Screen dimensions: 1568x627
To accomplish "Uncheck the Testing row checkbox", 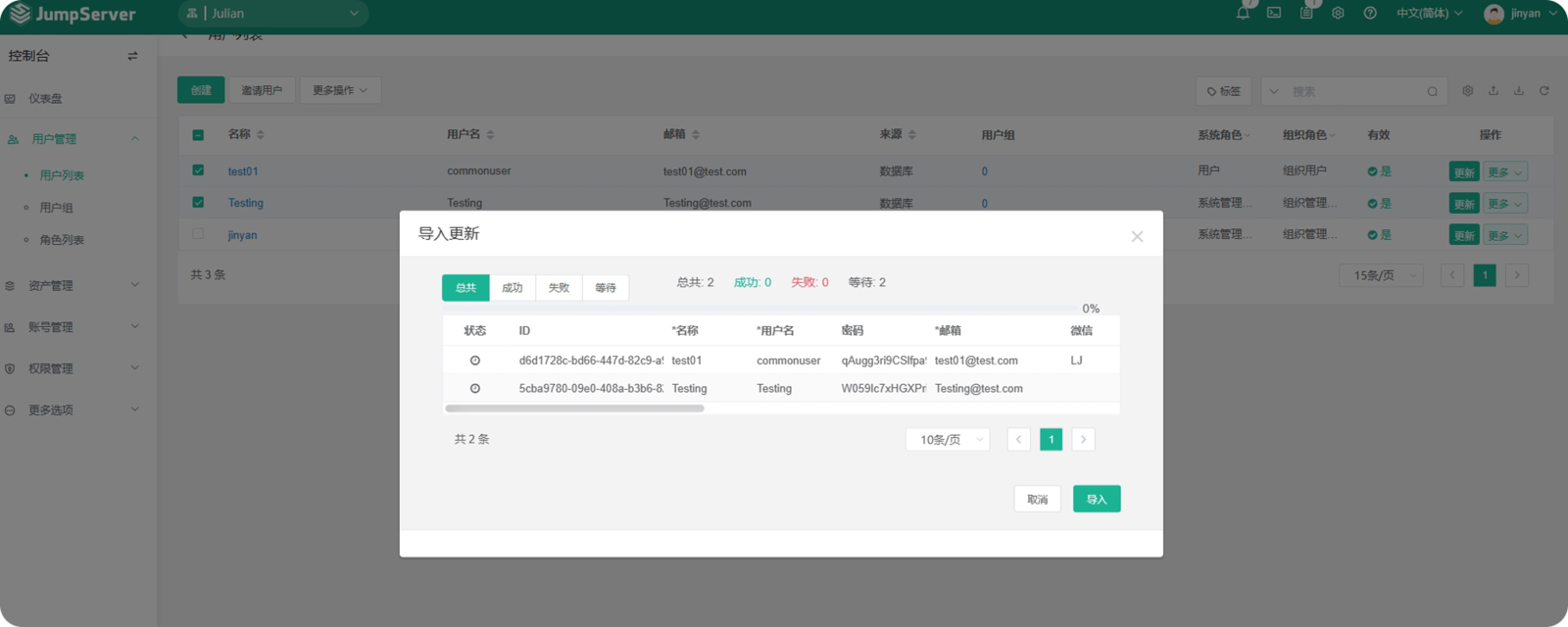I will click(198, 203).
